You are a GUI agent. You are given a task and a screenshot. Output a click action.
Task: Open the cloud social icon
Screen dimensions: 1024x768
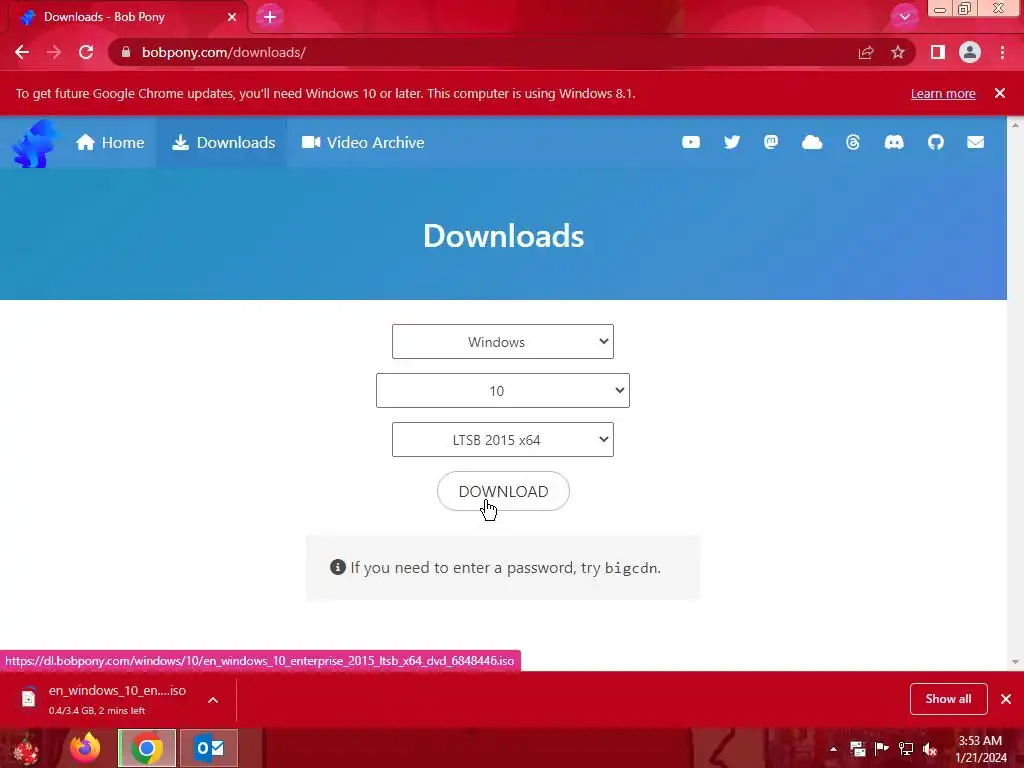pos(812,142)
